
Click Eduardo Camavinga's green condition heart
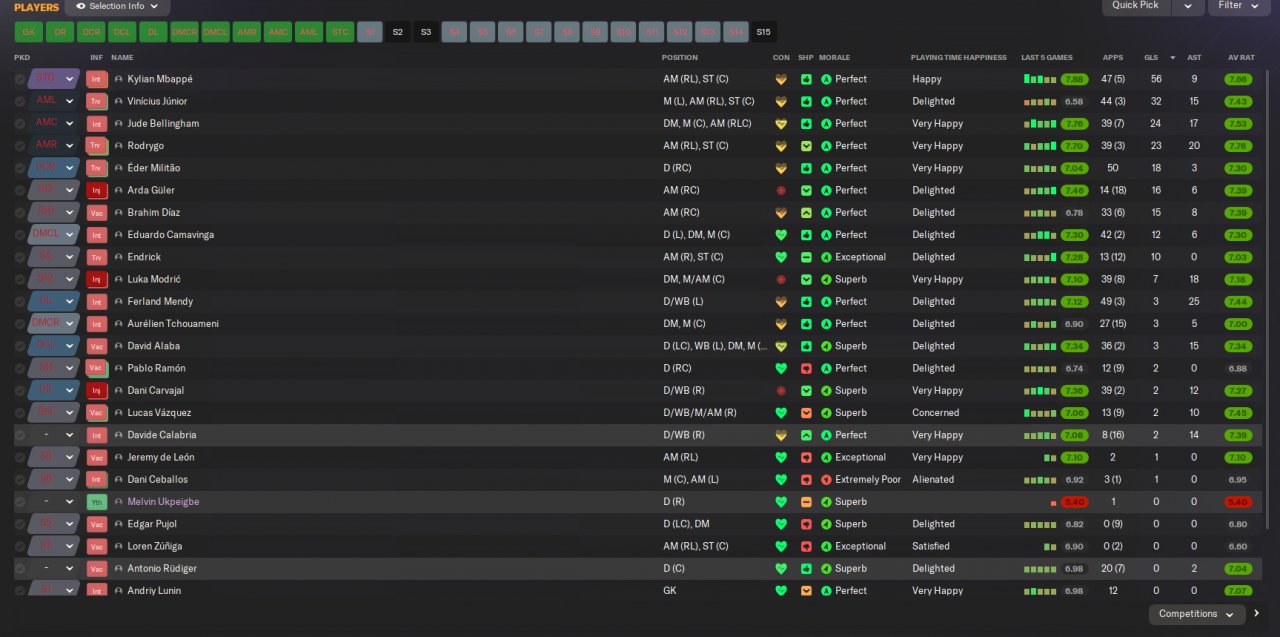781,235
